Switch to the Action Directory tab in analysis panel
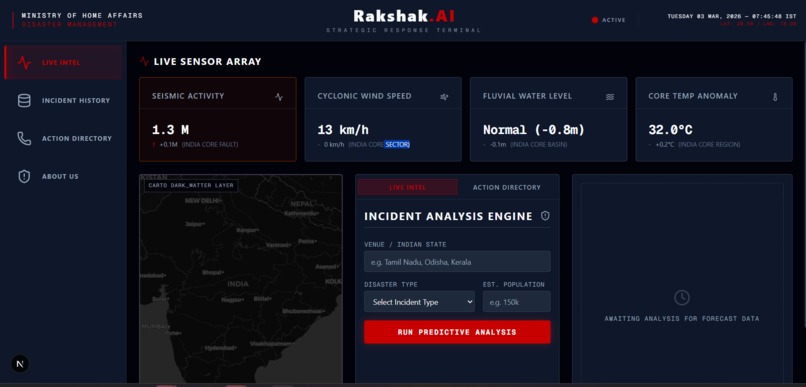Viewport: 806px width, 387px height. [507, 187]
